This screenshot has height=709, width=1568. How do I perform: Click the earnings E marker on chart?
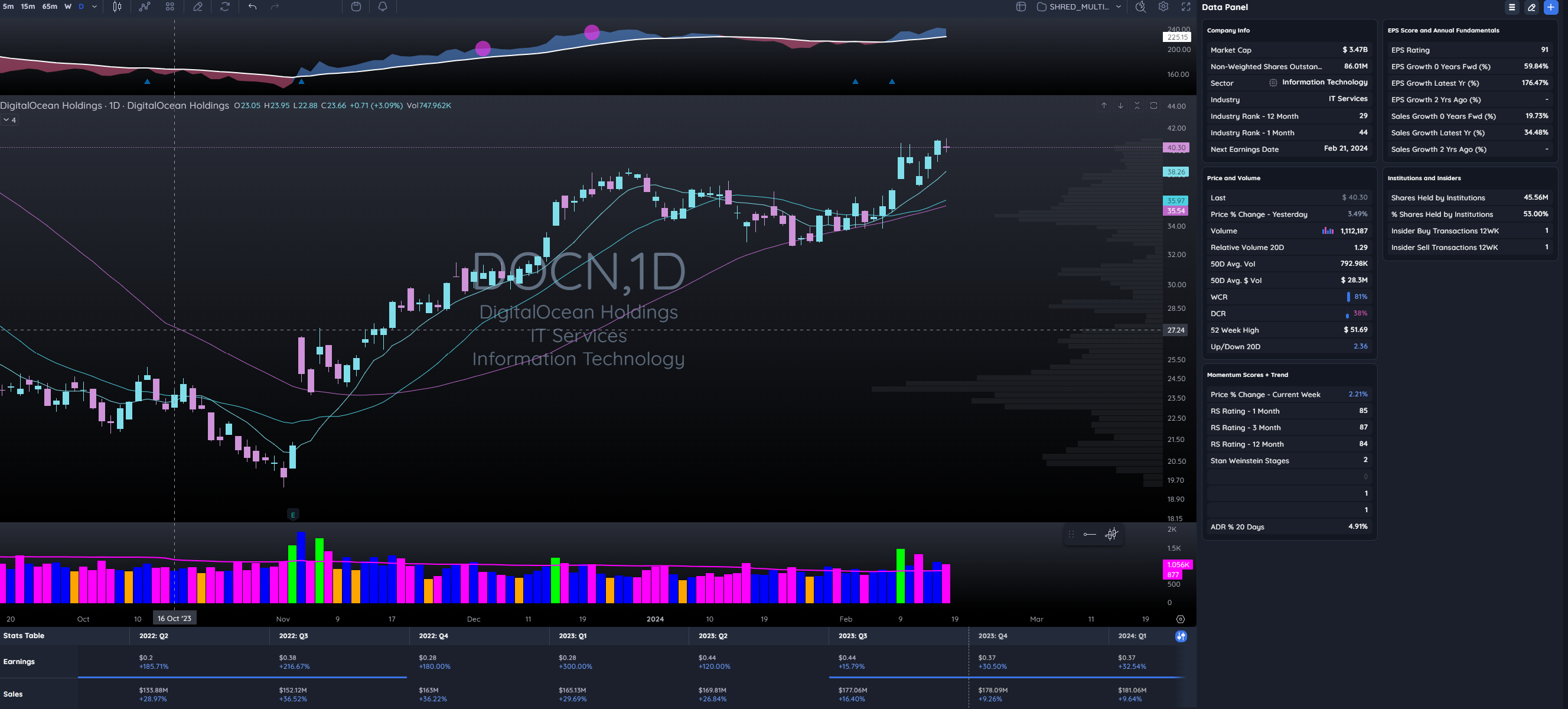293,515
